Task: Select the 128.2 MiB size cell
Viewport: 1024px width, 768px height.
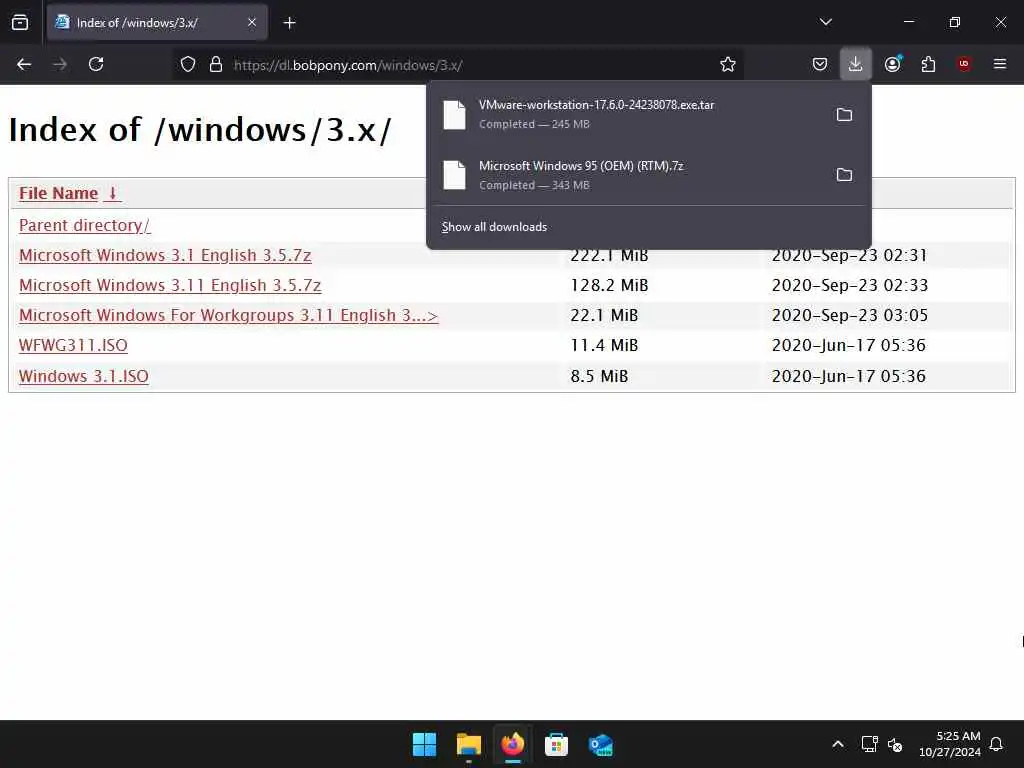Action: coord(609,285)
